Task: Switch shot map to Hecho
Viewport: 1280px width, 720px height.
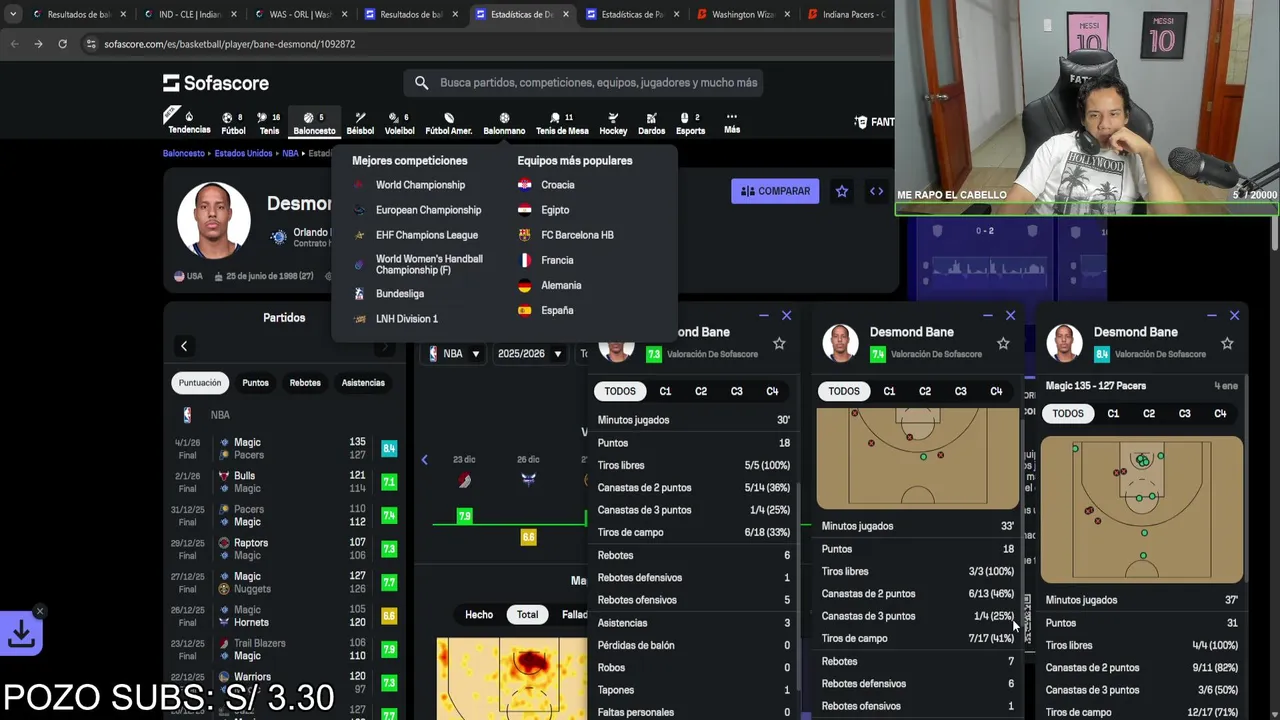Action: pos(479,614)
